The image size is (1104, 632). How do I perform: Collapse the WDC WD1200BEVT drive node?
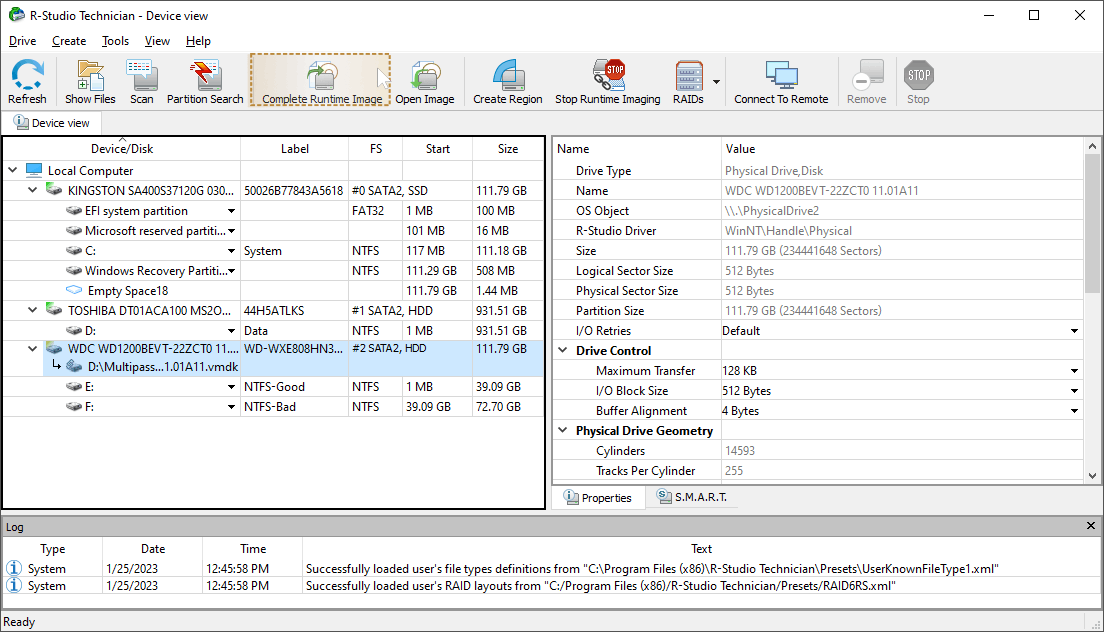[x=32, y=348]
